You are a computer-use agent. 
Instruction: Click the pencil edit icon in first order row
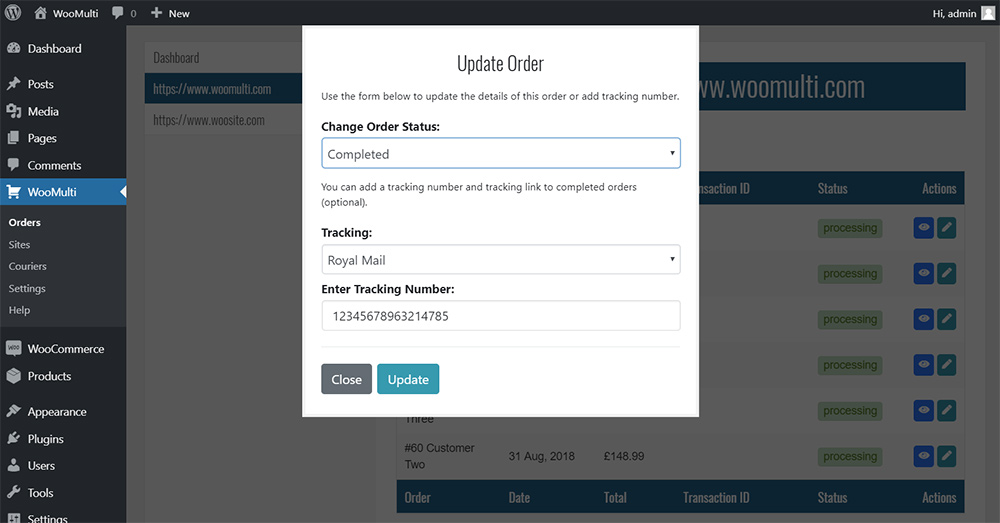[x=946, y=228]
